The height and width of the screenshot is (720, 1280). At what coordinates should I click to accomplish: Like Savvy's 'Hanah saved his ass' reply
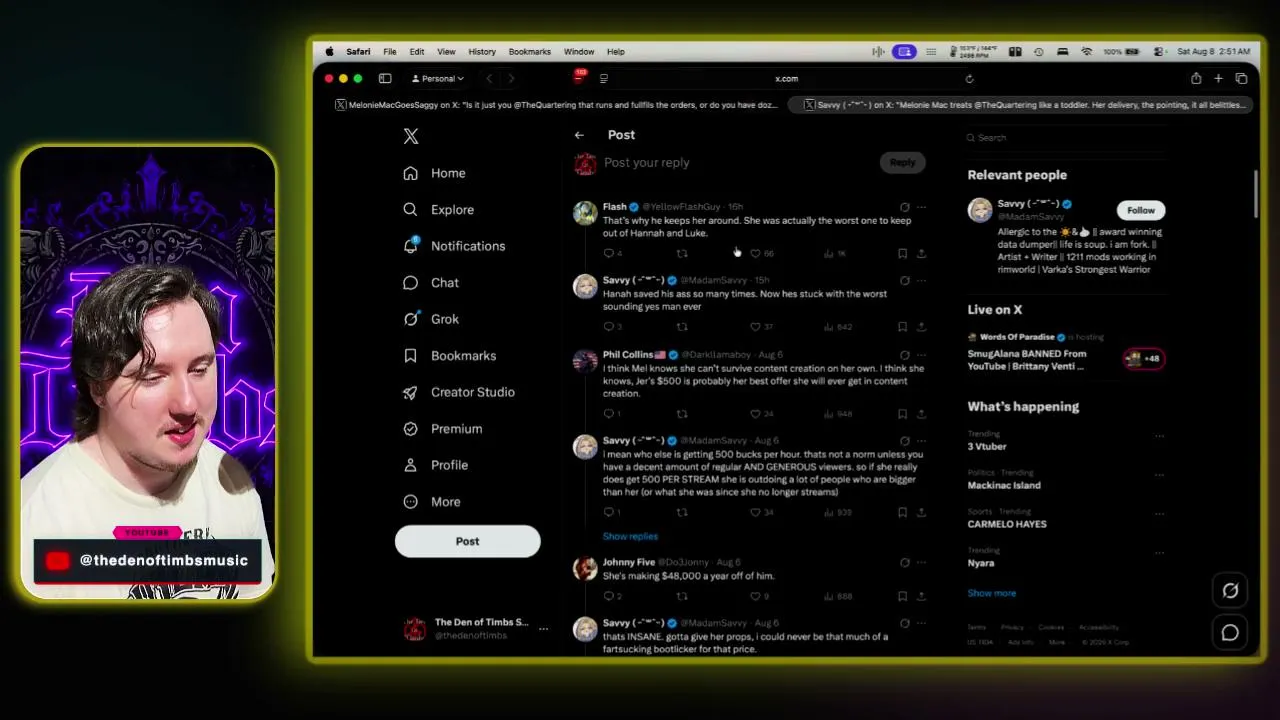(x=756, y=327)
